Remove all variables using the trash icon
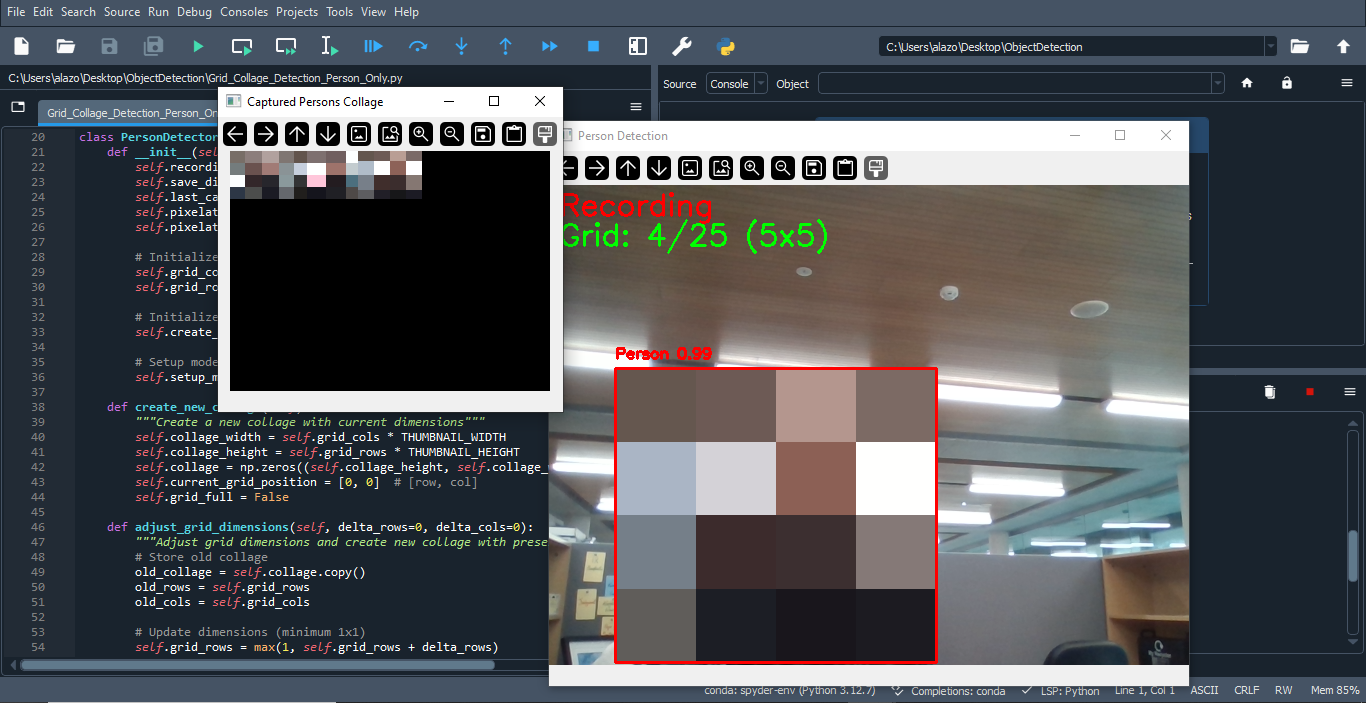The image size is (1366, 703). (1270, 391)
